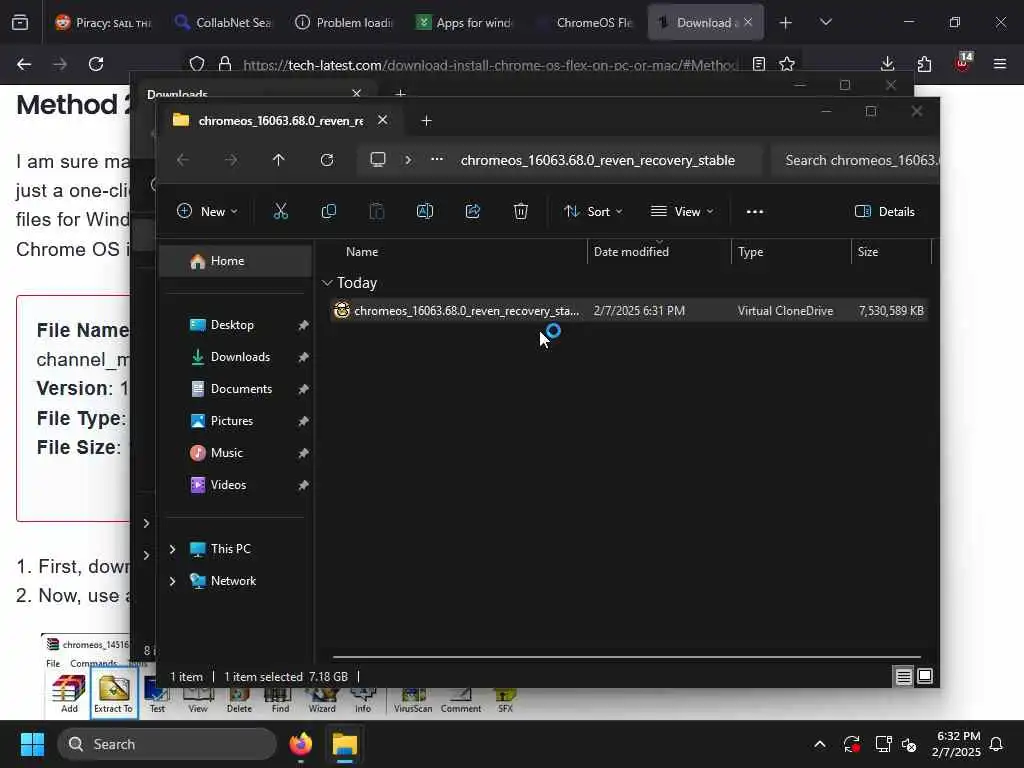Navigate back in File Explorer

(182, 160)
